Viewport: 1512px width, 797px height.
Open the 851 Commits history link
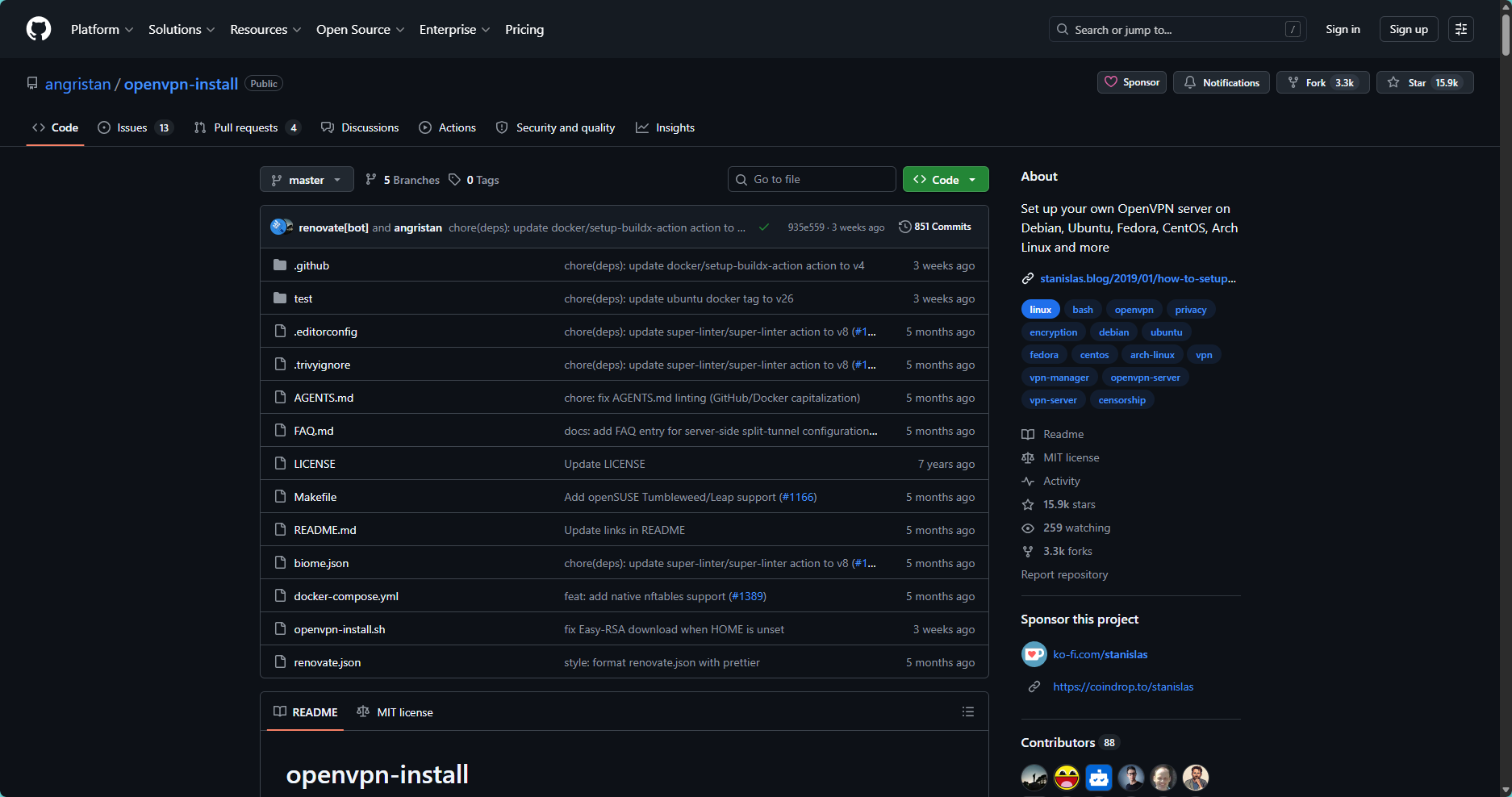click(936, 227)
